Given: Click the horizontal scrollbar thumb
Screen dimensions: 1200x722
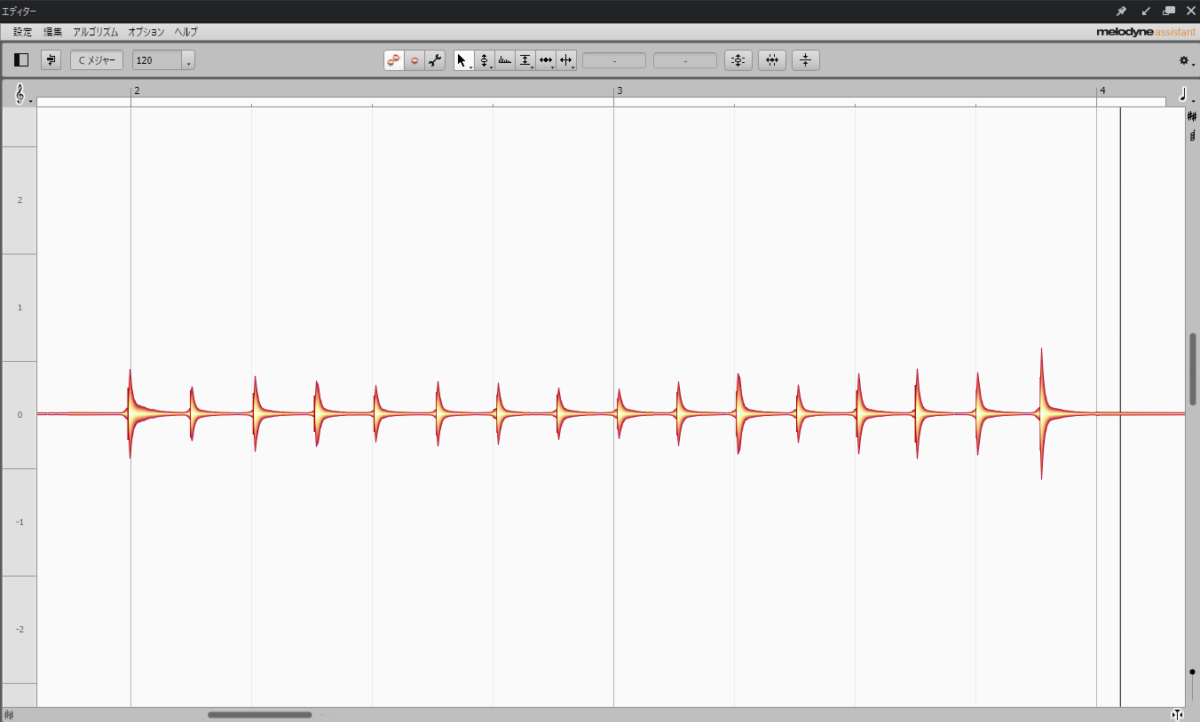Looking at the screenshot, I should click(260, 715).
